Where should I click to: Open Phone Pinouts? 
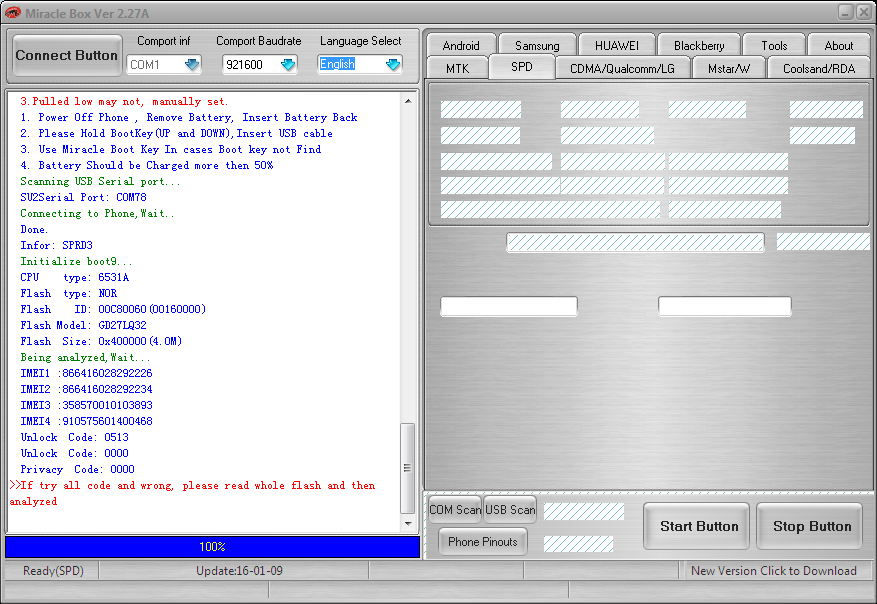point(483,542)
